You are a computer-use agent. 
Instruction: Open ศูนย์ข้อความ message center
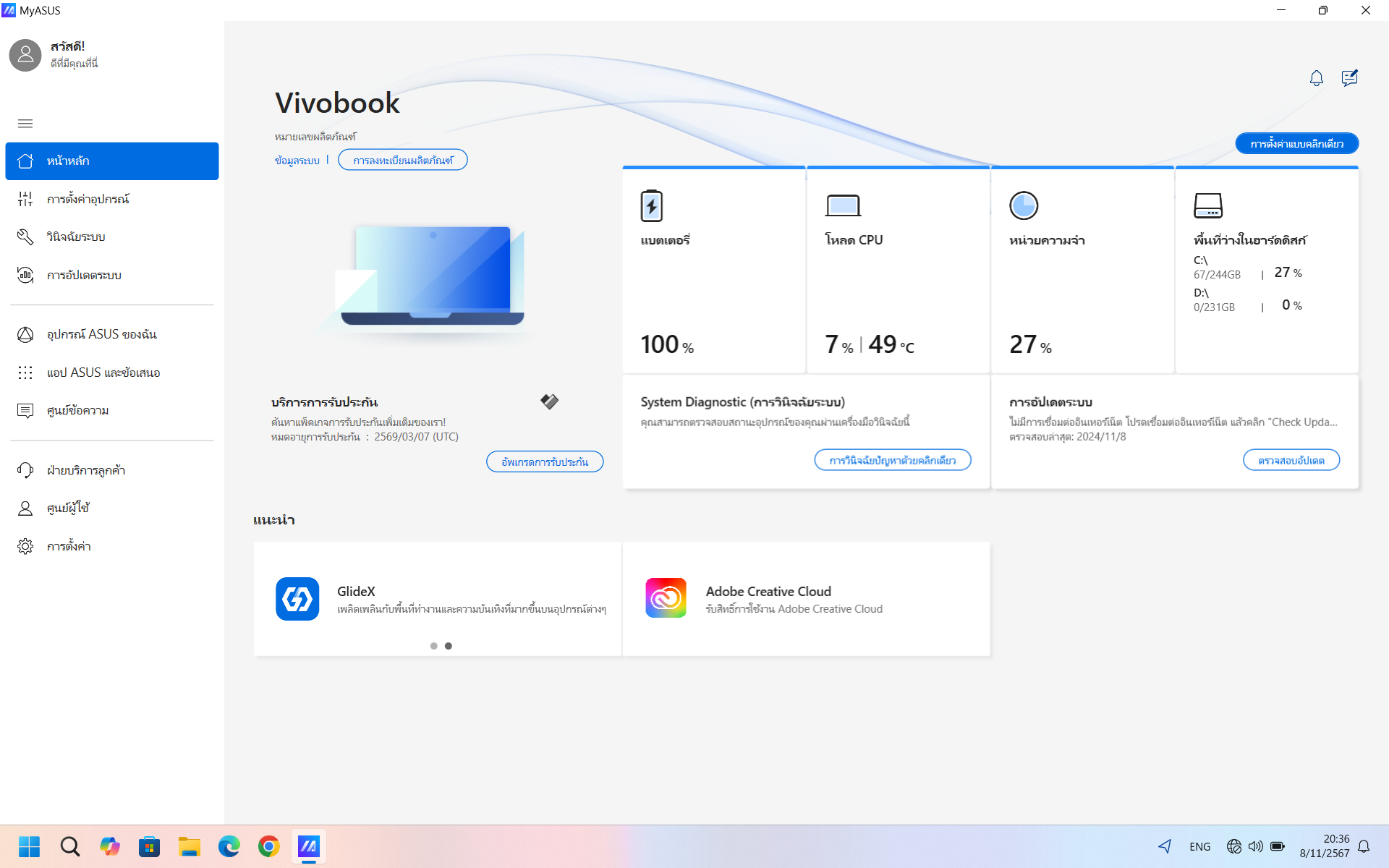point(112,411)
